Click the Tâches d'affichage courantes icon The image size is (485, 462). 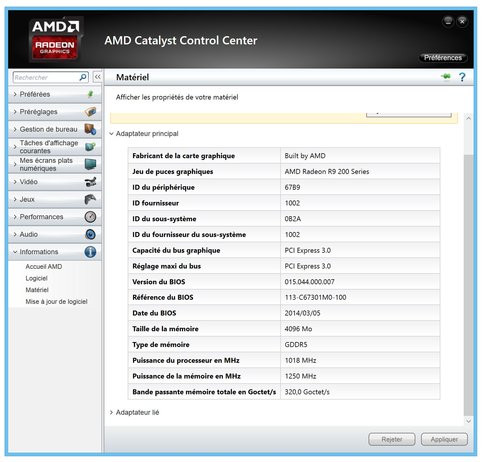90,147
